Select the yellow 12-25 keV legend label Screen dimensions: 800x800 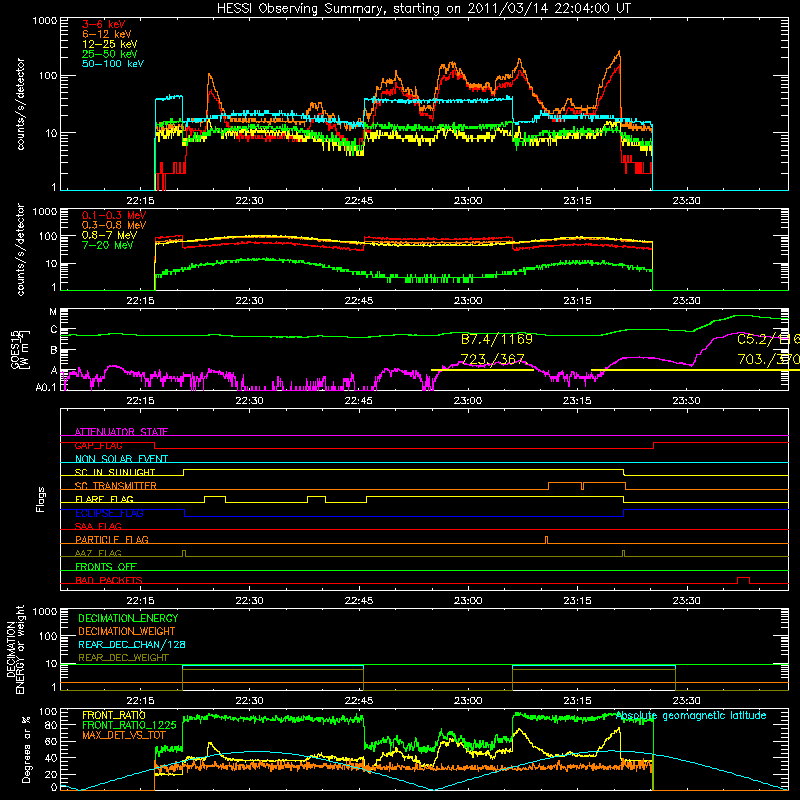[x=110, y=44]
